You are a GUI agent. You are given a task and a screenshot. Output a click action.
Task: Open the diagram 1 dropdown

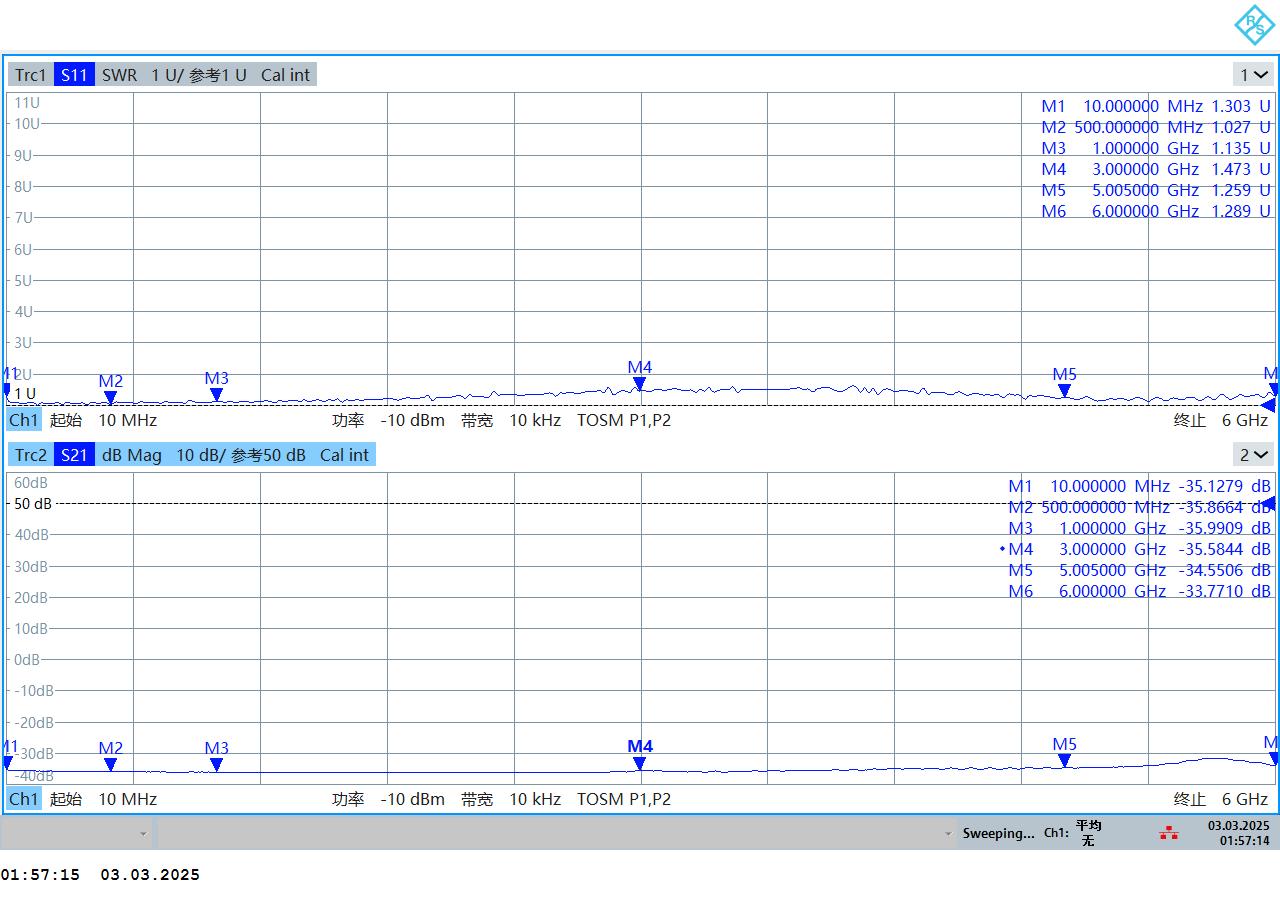1254,75
